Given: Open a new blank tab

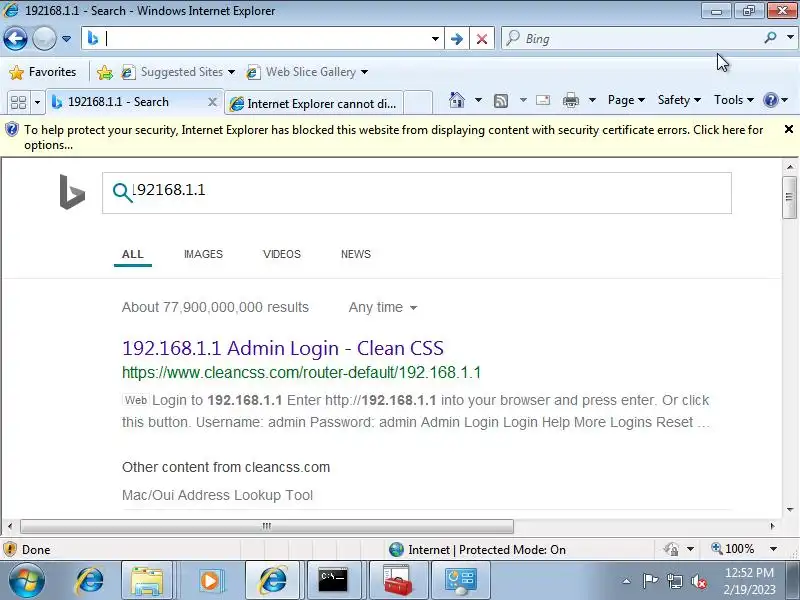Looking at the screenshot, I should [418, 103].
